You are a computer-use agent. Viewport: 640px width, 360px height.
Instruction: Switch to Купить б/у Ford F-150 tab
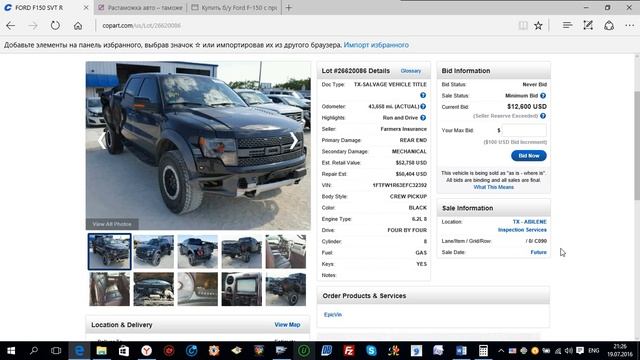tap(234, 7)
